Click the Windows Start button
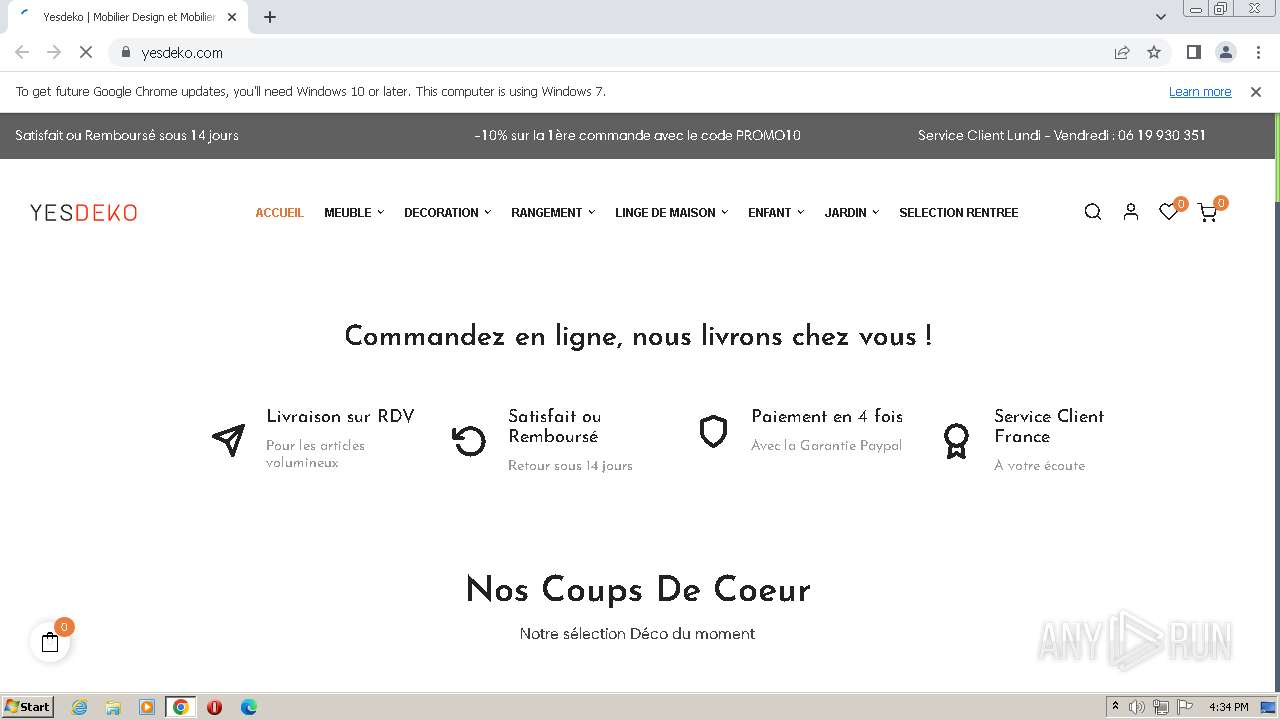 click(x=27, y=706)
